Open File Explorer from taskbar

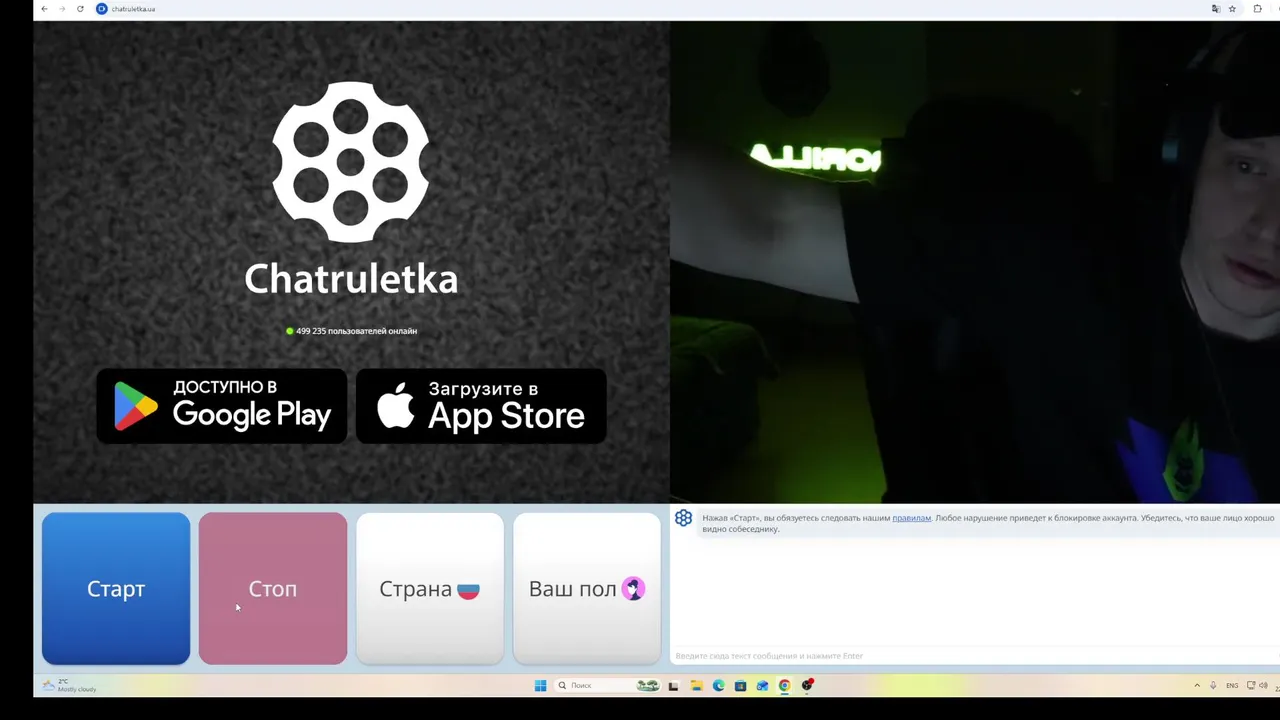(696, 685)
